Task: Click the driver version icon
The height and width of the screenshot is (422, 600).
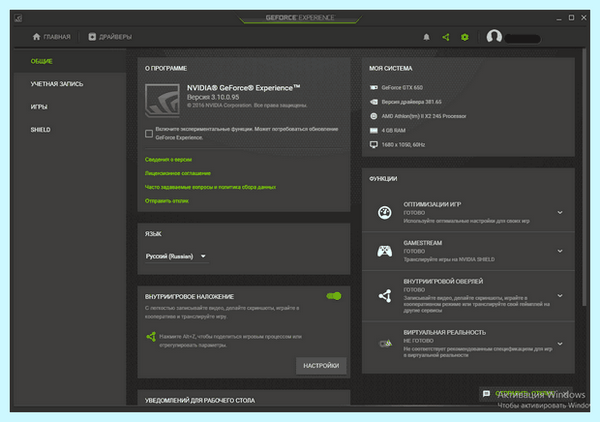Action: point(374,102)
